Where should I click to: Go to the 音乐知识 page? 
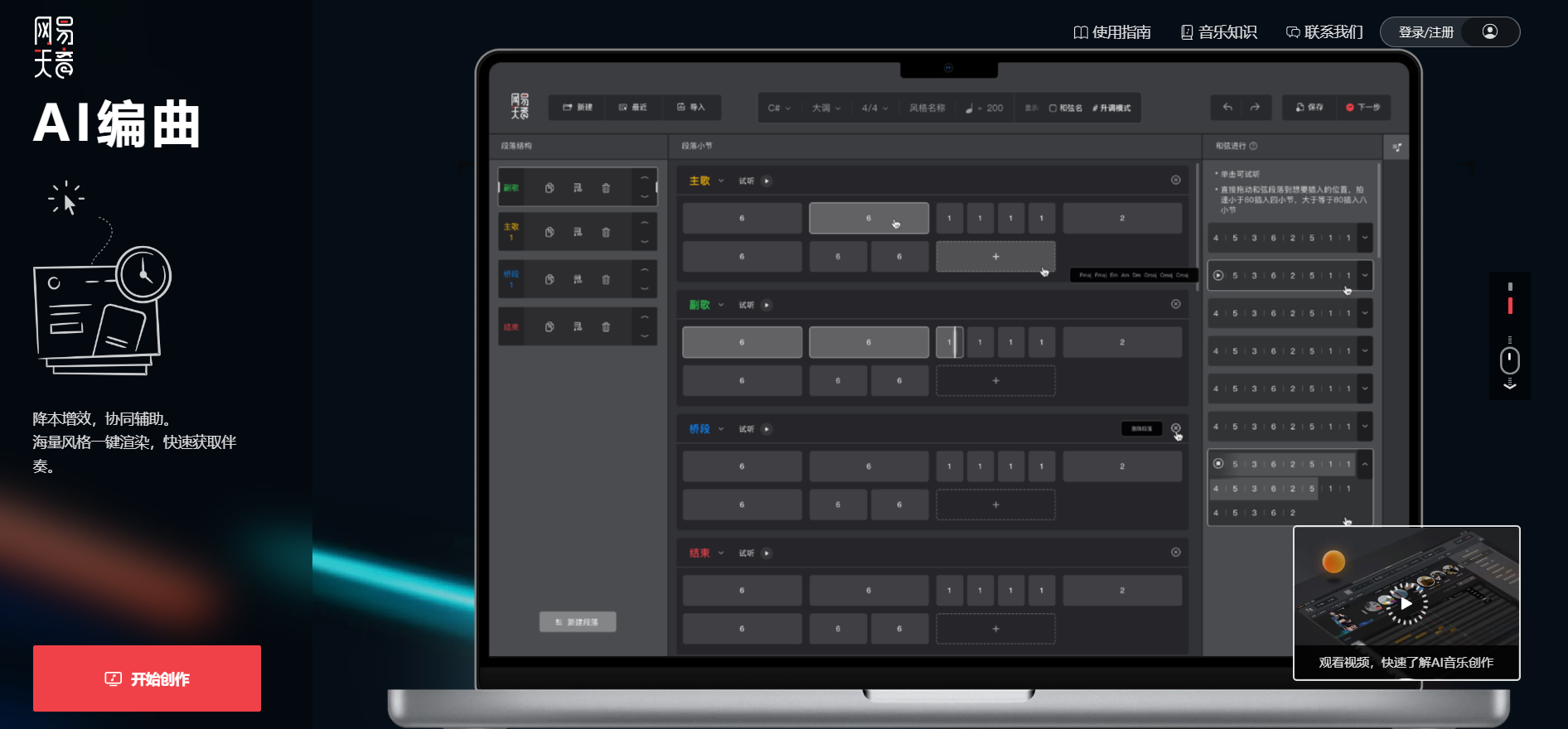pyautogui.click(x=1218, y=32)
